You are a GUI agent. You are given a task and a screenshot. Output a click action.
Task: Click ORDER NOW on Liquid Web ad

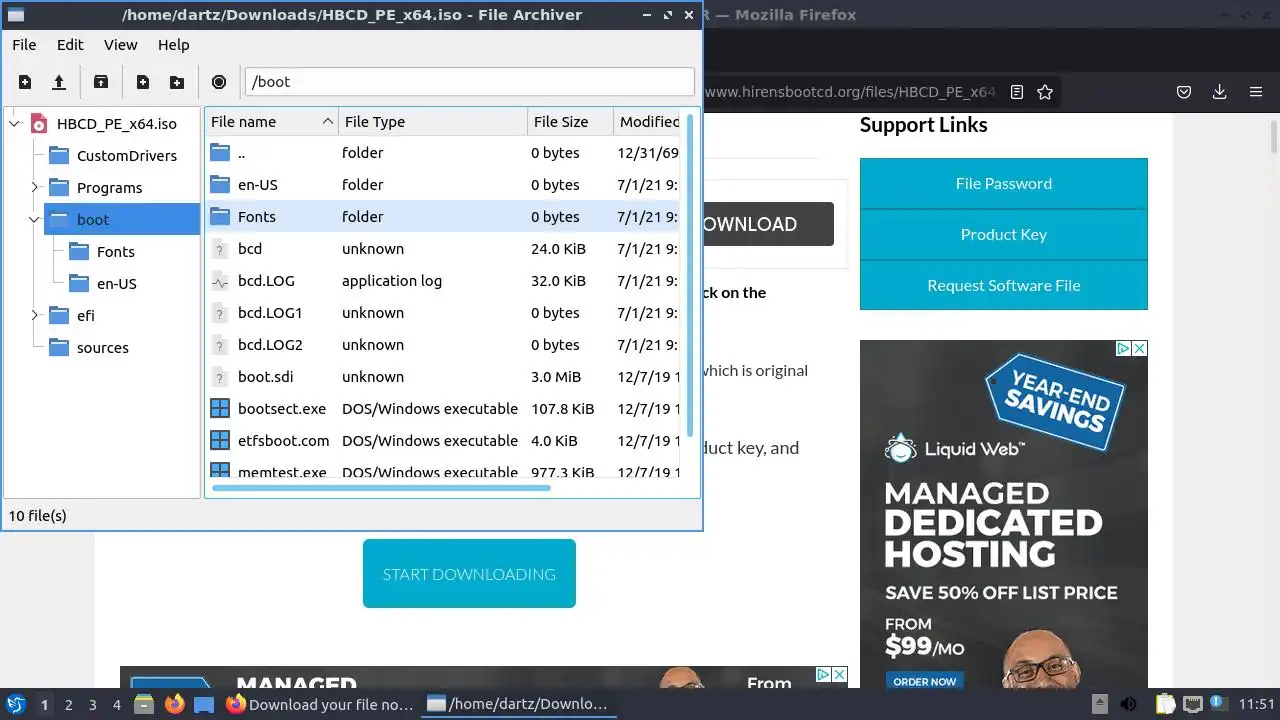pyautogui.click(x=925, y=681)
